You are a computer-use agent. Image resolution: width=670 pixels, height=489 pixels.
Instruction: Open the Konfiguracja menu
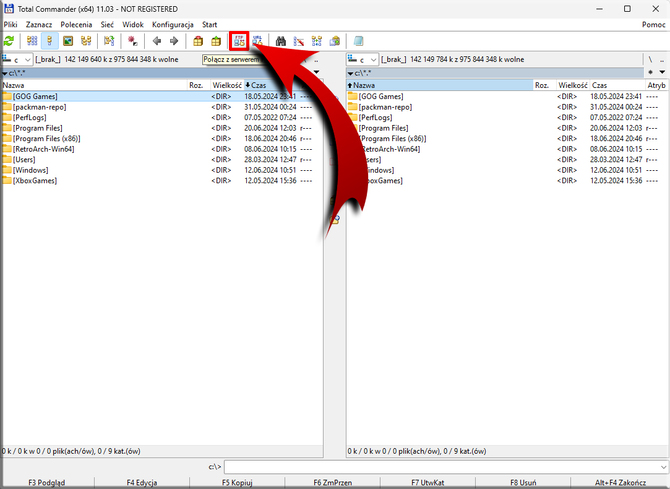pyautogui.click(x=173, y=25)
